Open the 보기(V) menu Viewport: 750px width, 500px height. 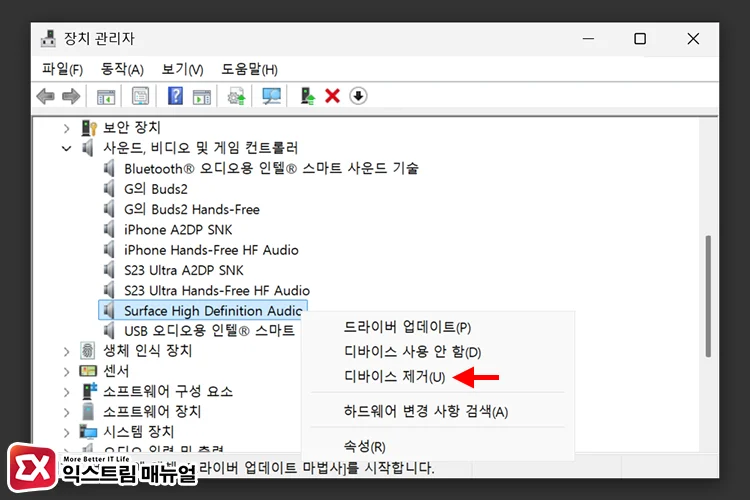tap(182, 69)
